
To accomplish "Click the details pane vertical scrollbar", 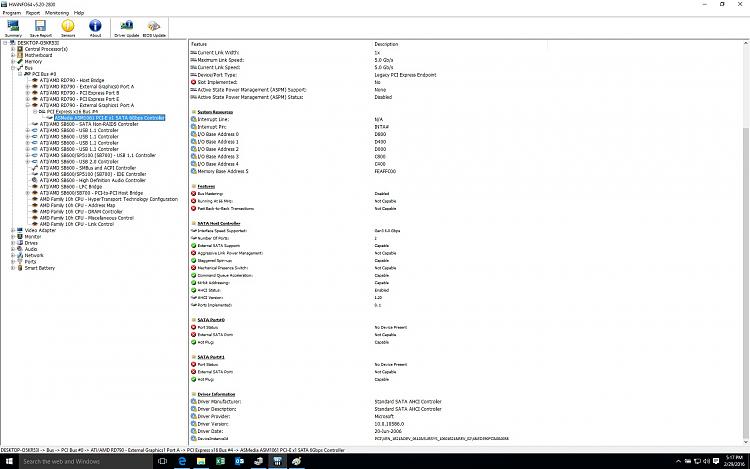I will click(745, 241).
